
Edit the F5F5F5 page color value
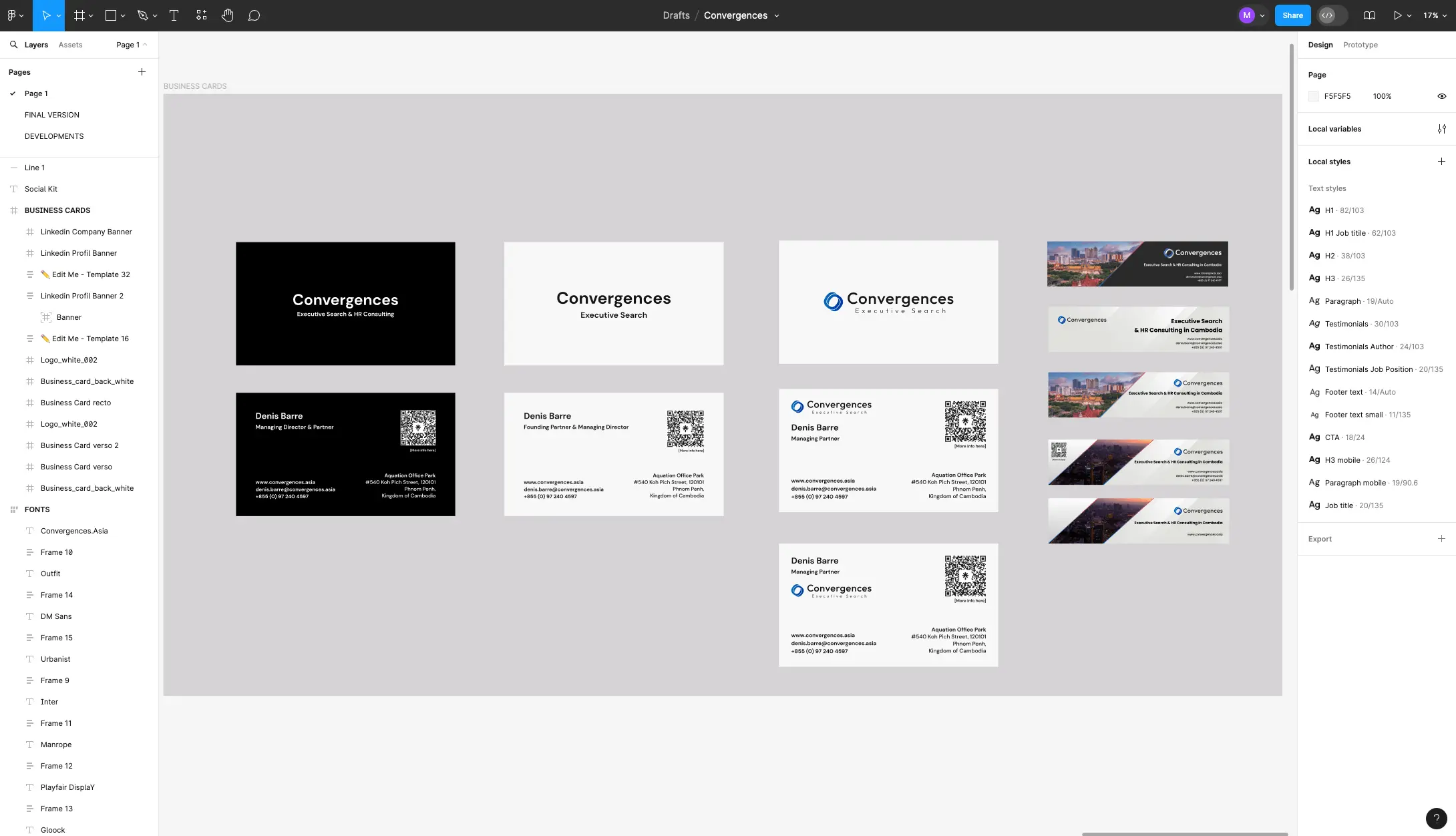click(1337, 96)
